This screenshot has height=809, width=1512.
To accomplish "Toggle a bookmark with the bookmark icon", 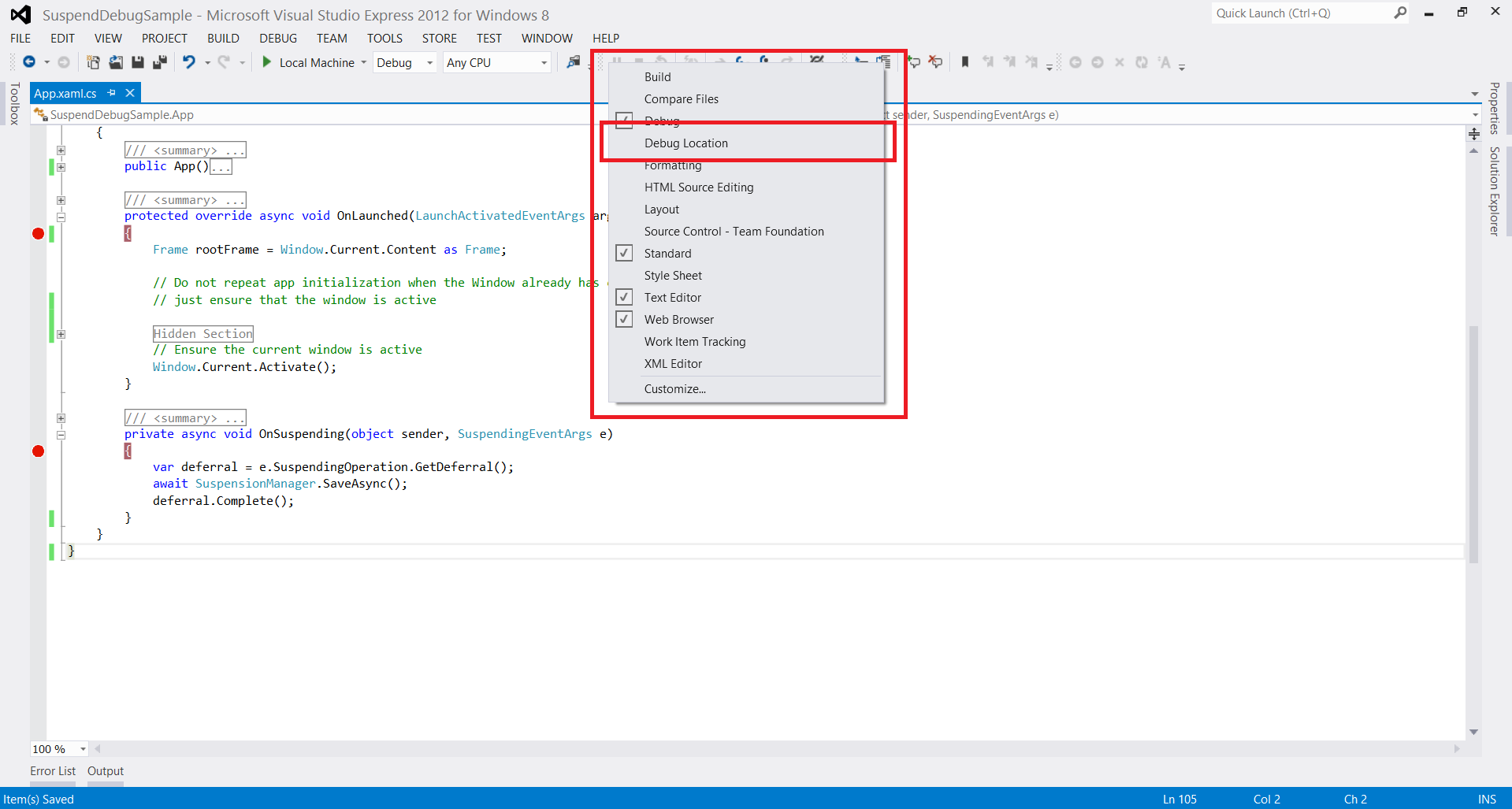I will click(x=965, y=62).
